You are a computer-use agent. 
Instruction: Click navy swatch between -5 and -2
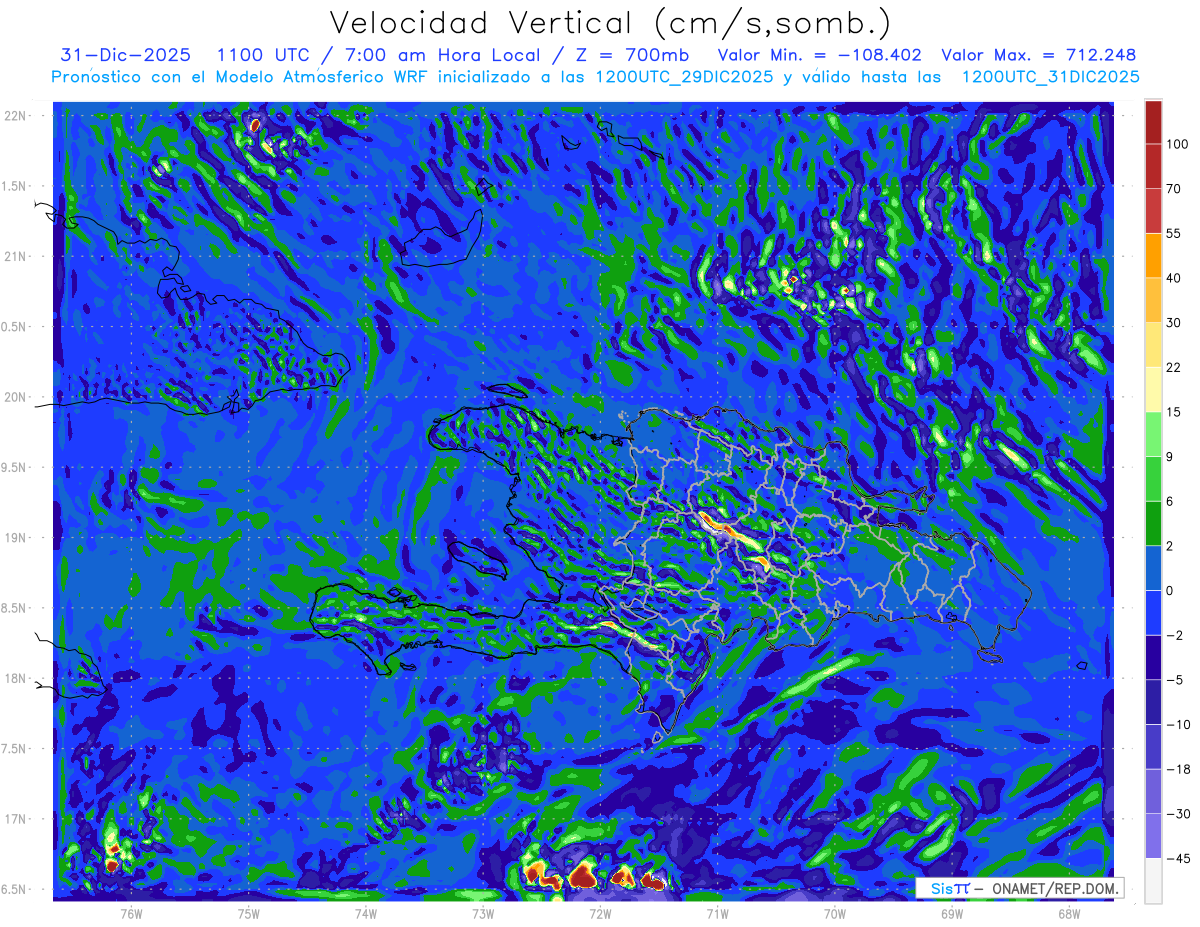pyautogui.click(x=1153, y=658)
